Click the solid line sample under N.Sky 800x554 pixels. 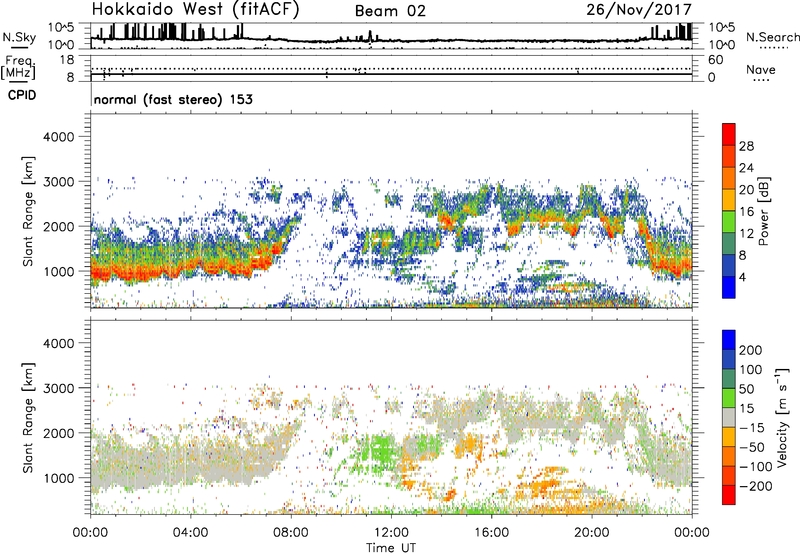(19, 48)
